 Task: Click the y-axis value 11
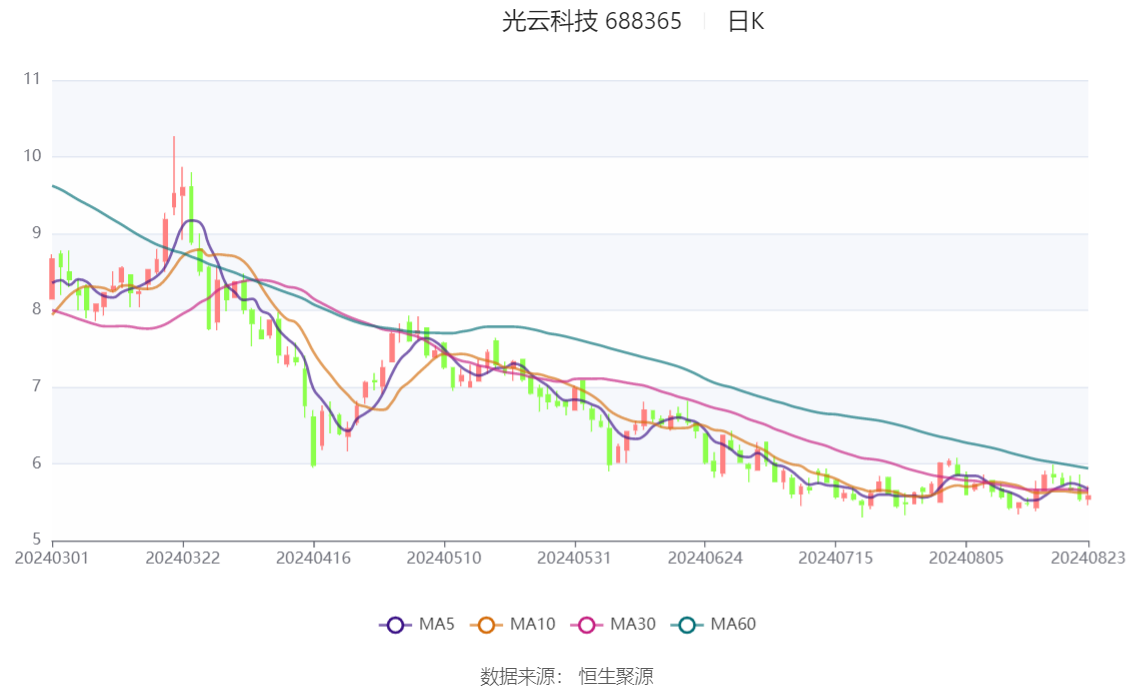point(32,79)
